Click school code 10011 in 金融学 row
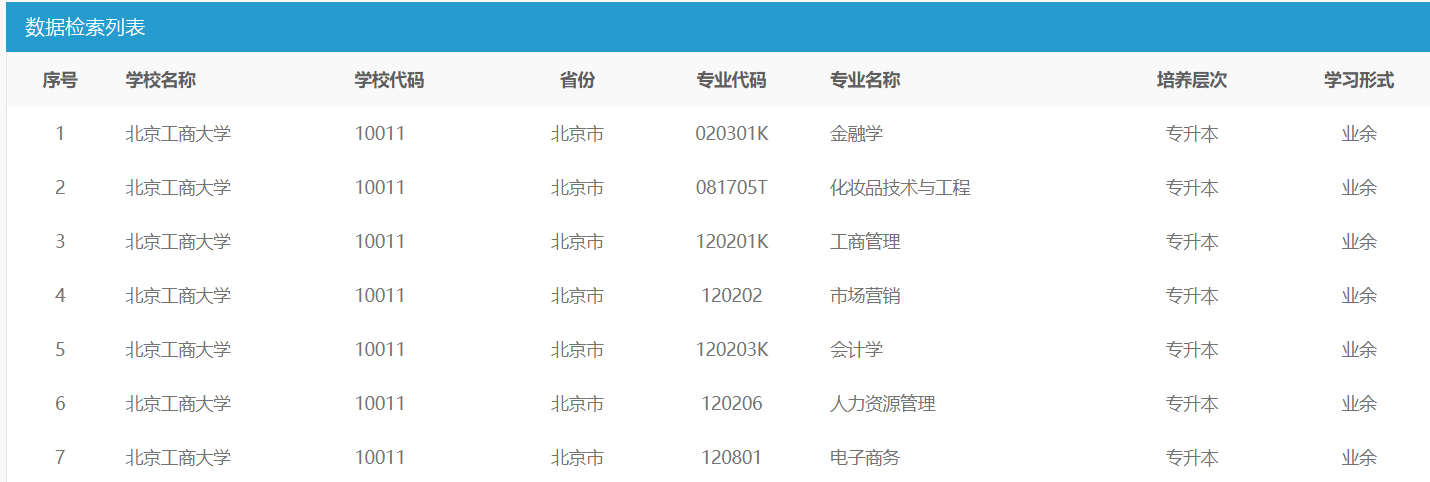 tap(380, 133)
